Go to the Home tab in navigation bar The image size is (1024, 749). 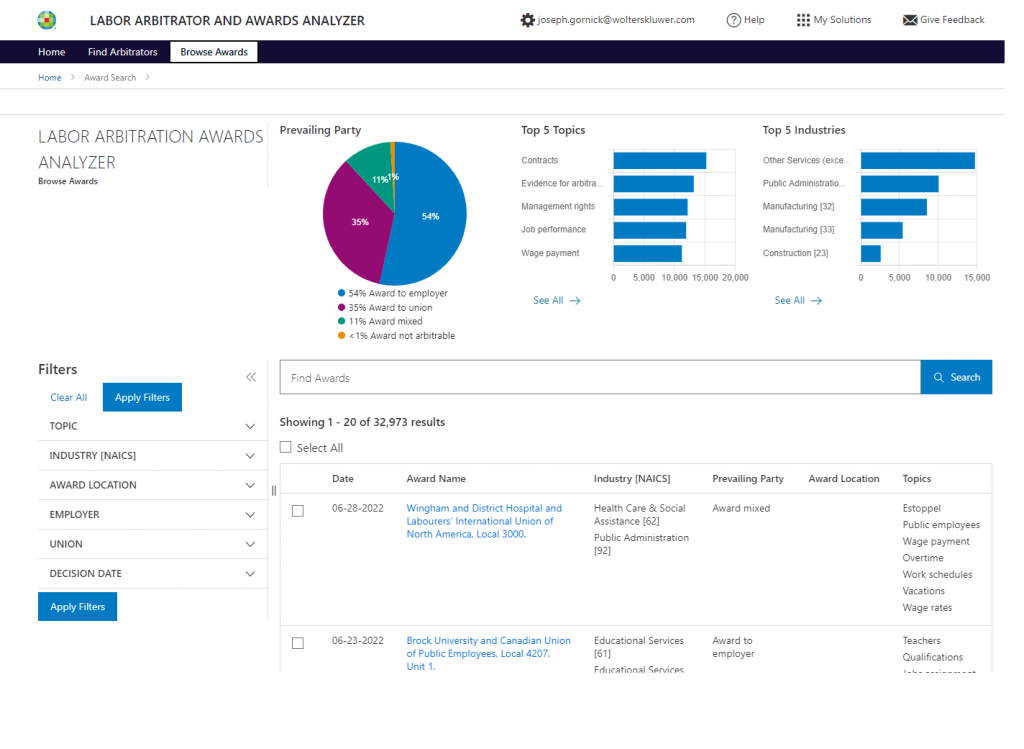point(52,52)
